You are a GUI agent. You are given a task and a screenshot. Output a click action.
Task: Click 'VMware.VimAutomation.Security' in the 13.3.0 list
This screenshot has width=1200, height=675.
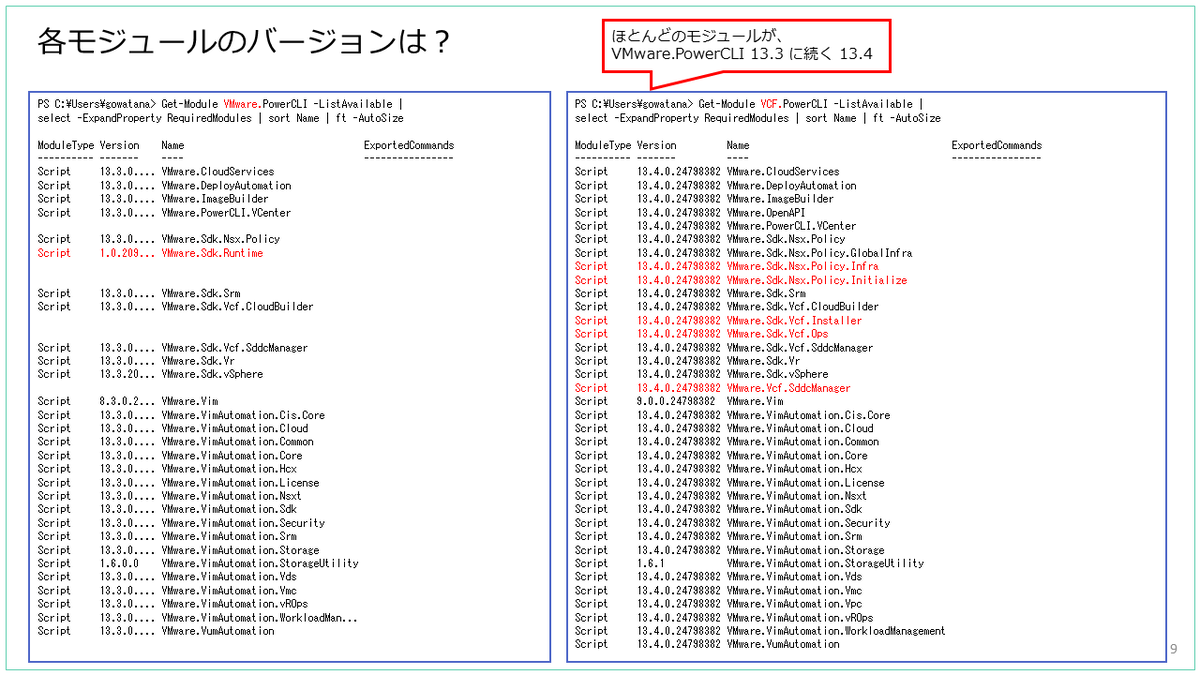241,523
